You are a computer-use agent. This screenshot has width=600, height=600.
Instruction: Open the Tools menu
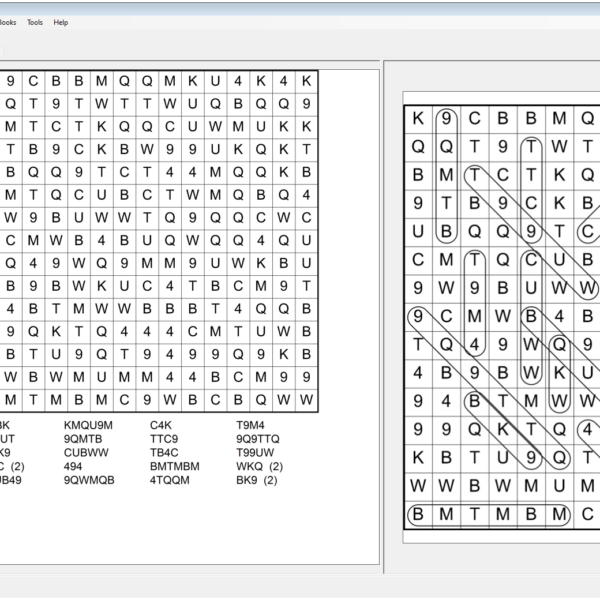35,22
